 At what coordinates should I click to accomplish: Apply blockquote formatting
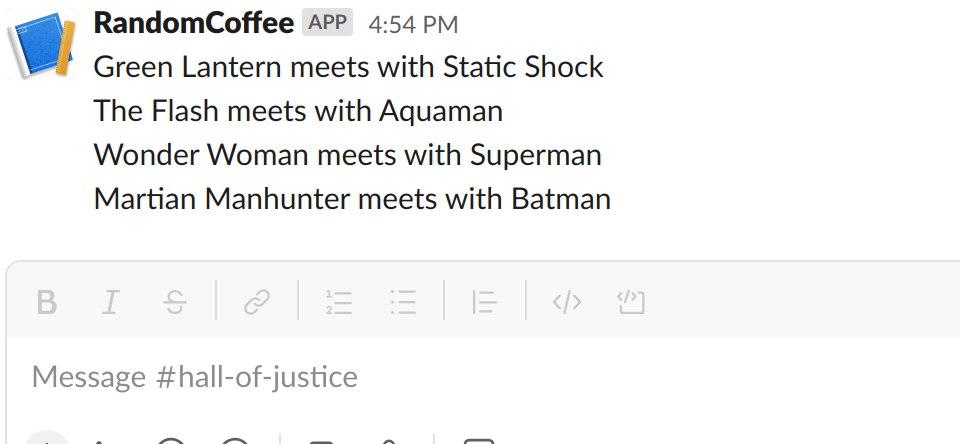coord(484,302)
